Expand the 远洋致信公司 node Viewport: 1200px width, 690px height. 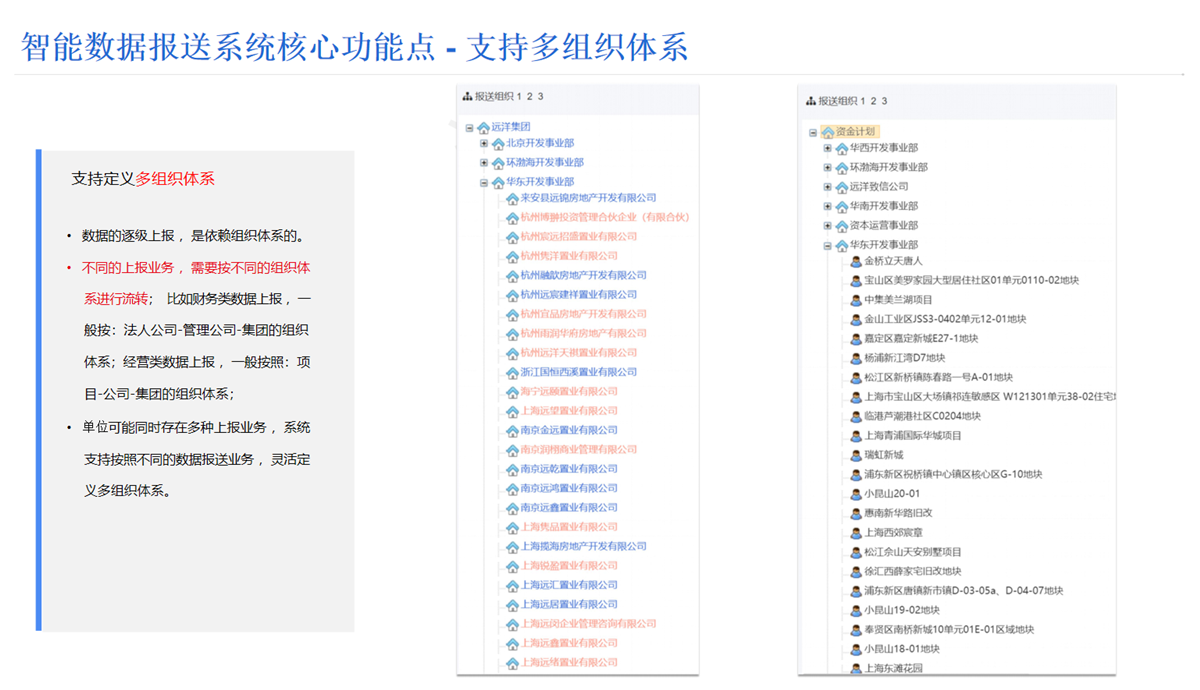coord(828,187)
